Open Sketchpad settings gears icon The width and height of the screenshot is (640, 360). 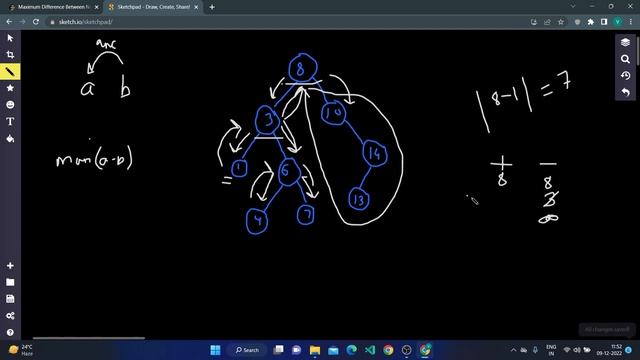coord(10,316)
